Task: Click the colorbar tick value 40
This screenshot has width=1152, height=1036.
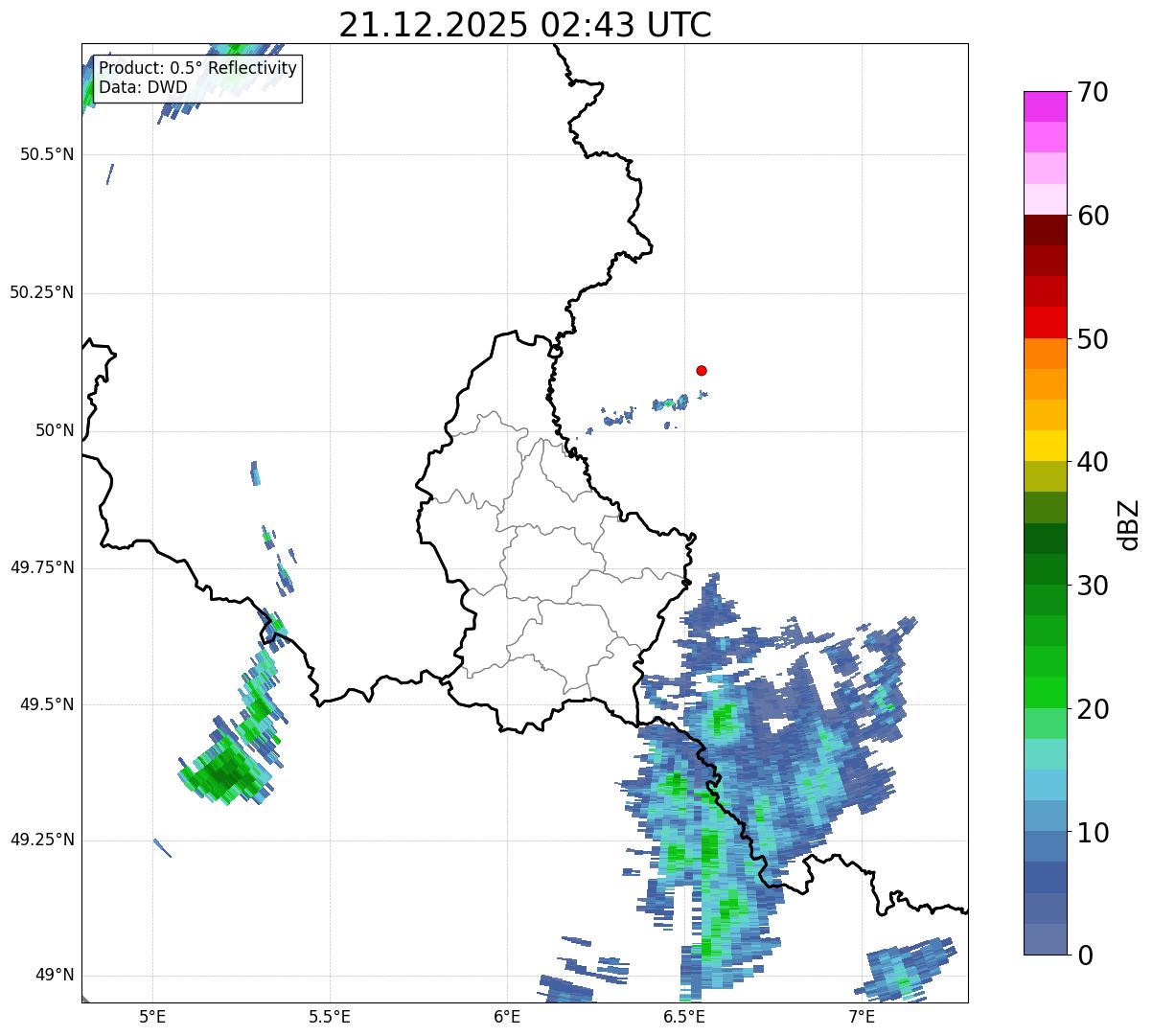Action: 1093,462
